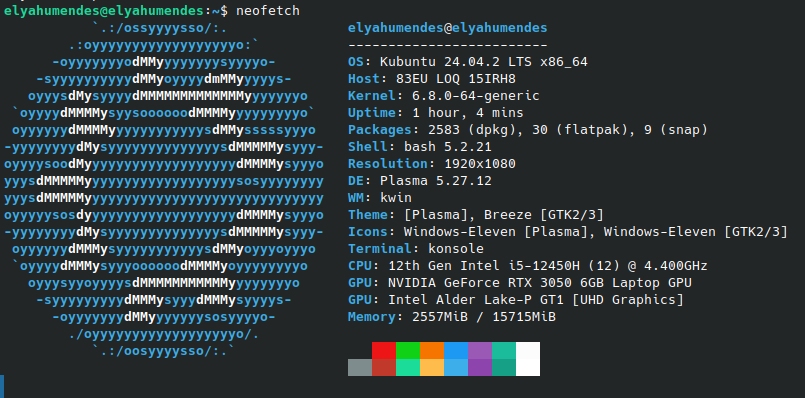Click the bright red color block
805x398 pixels.
(x=384, y=350)
